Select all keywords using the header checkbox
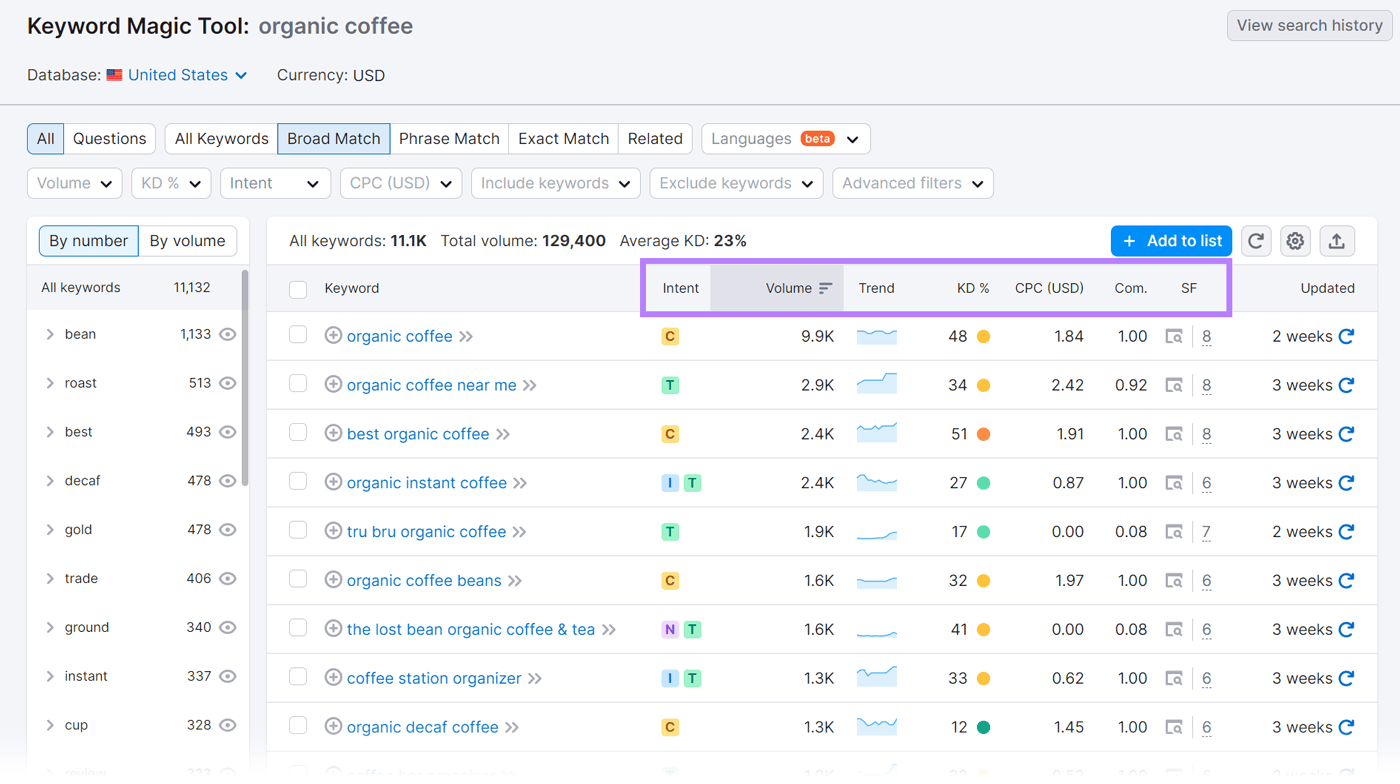1400x784 pixels. [297, 289]
